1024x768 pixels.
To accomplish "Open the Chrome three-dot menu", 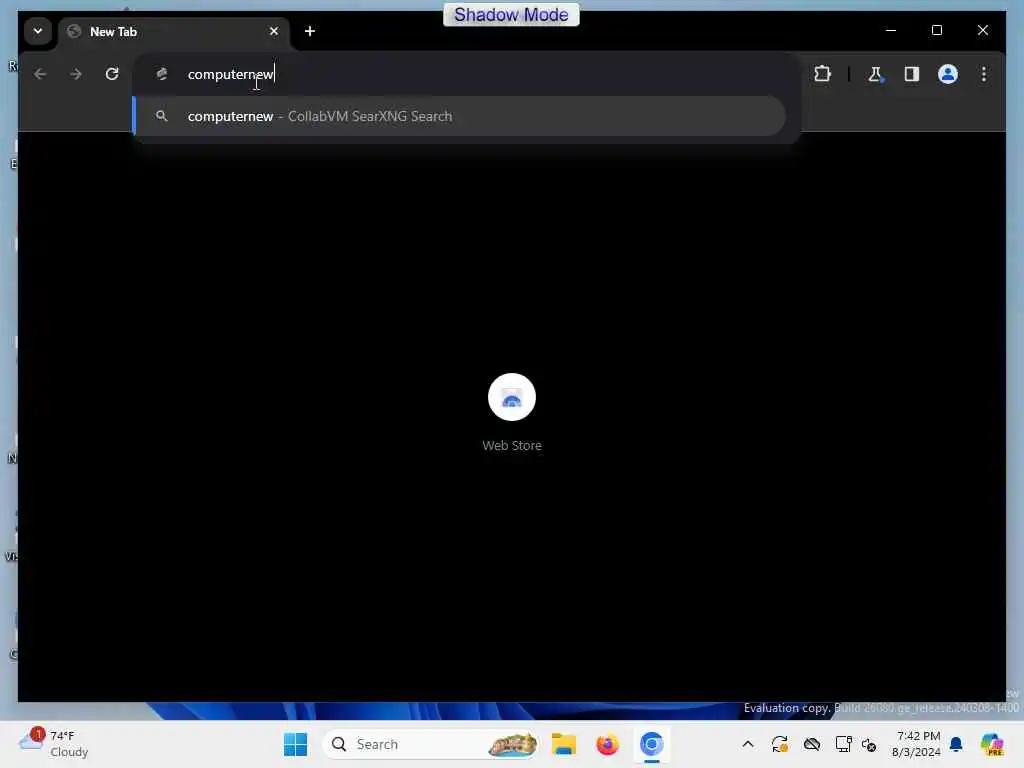I will 984,74.
